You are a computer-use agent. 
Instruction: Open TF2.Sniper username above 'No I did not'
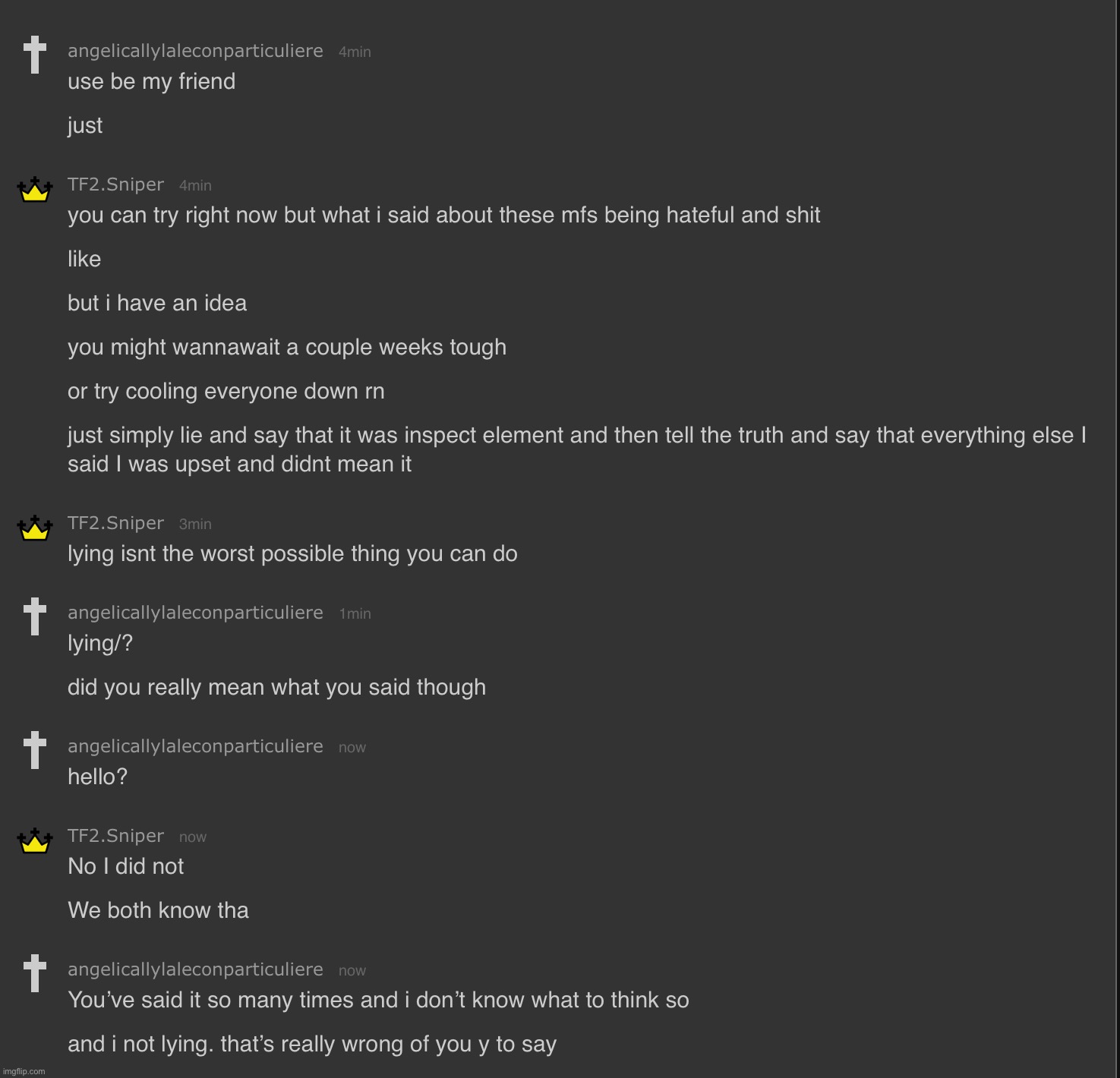(115, 836)
